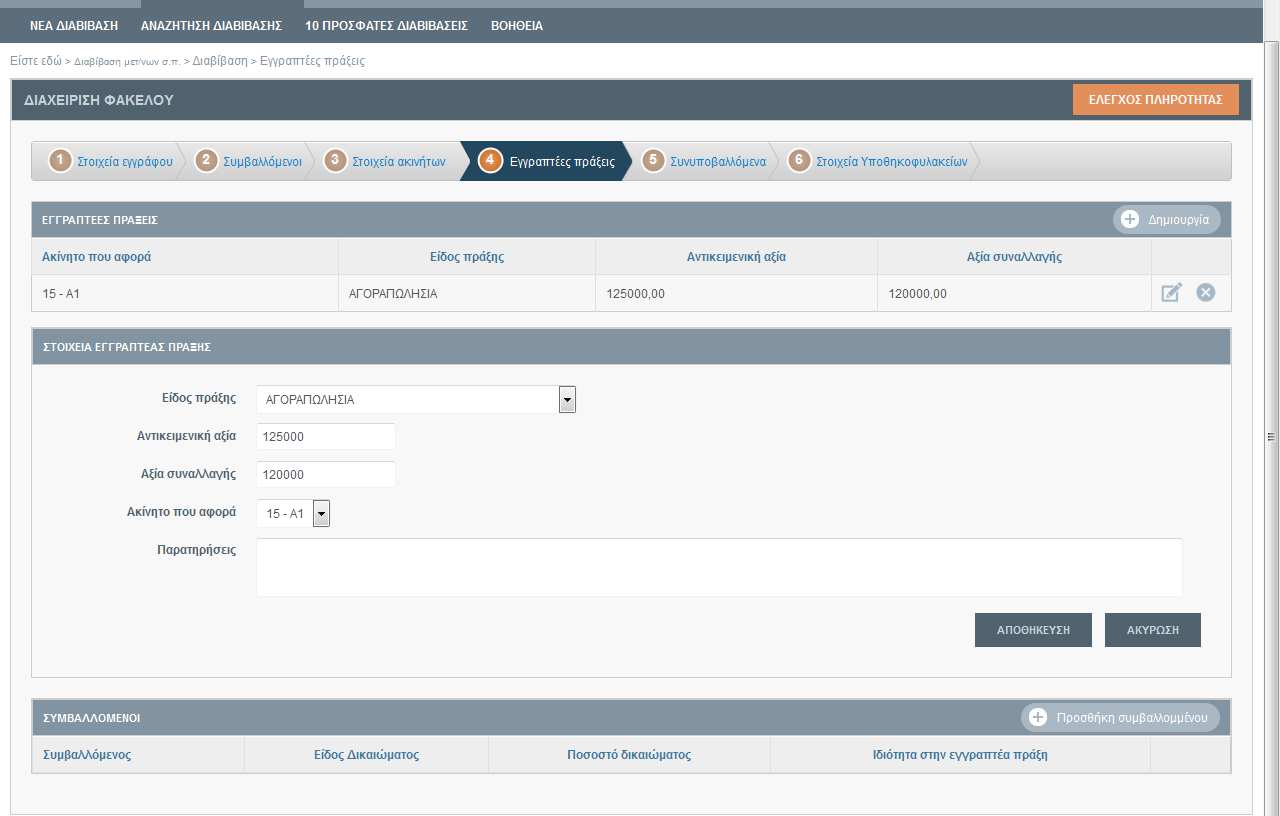
Task: Open the Ακίνητο που αφορά dropdown
Action: pyautogui.click(x=321, y=513)
